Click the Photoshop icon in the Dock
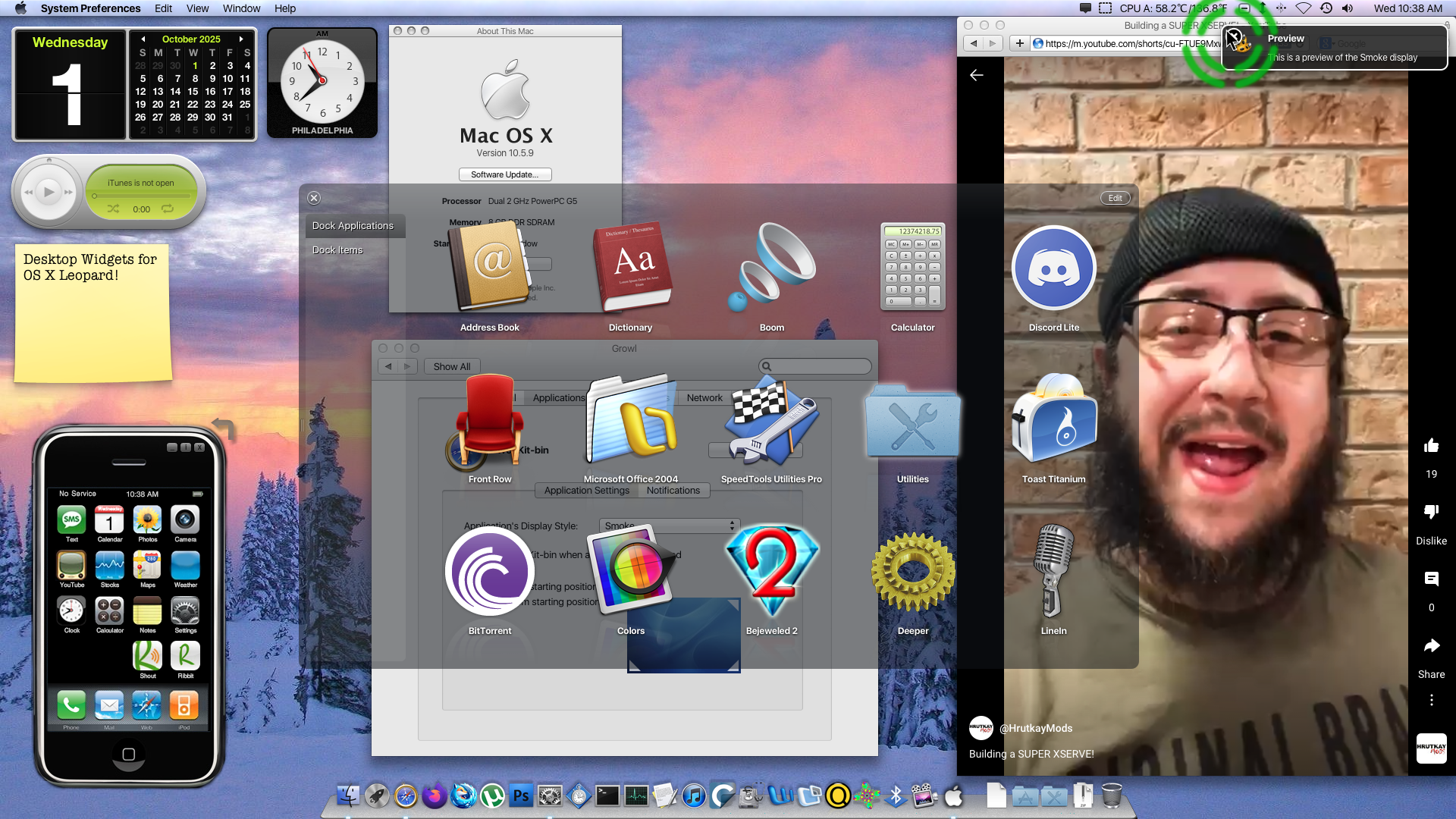Image resolution: width=1456 pixels, height=819 pixels. [x=521, y=795]
